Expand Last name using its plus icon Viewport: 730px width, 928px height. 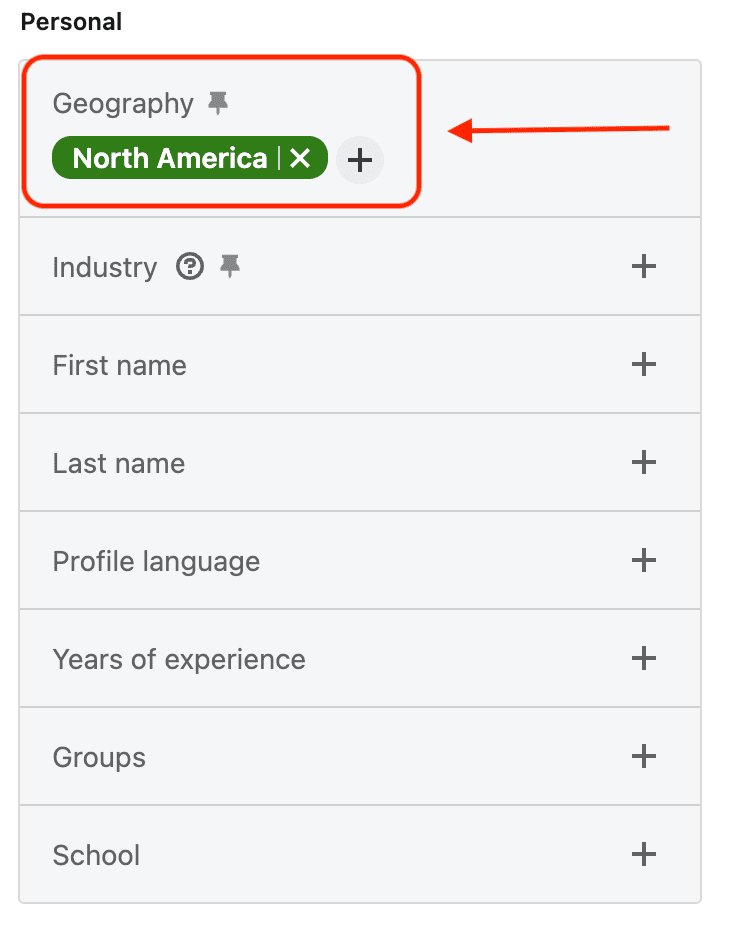pyautogui.click(x=644, y=463)
